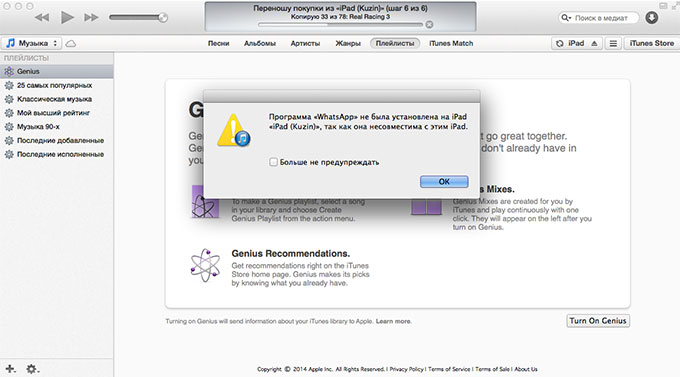Open the Terms of Sale link

[x=492, y=369]
